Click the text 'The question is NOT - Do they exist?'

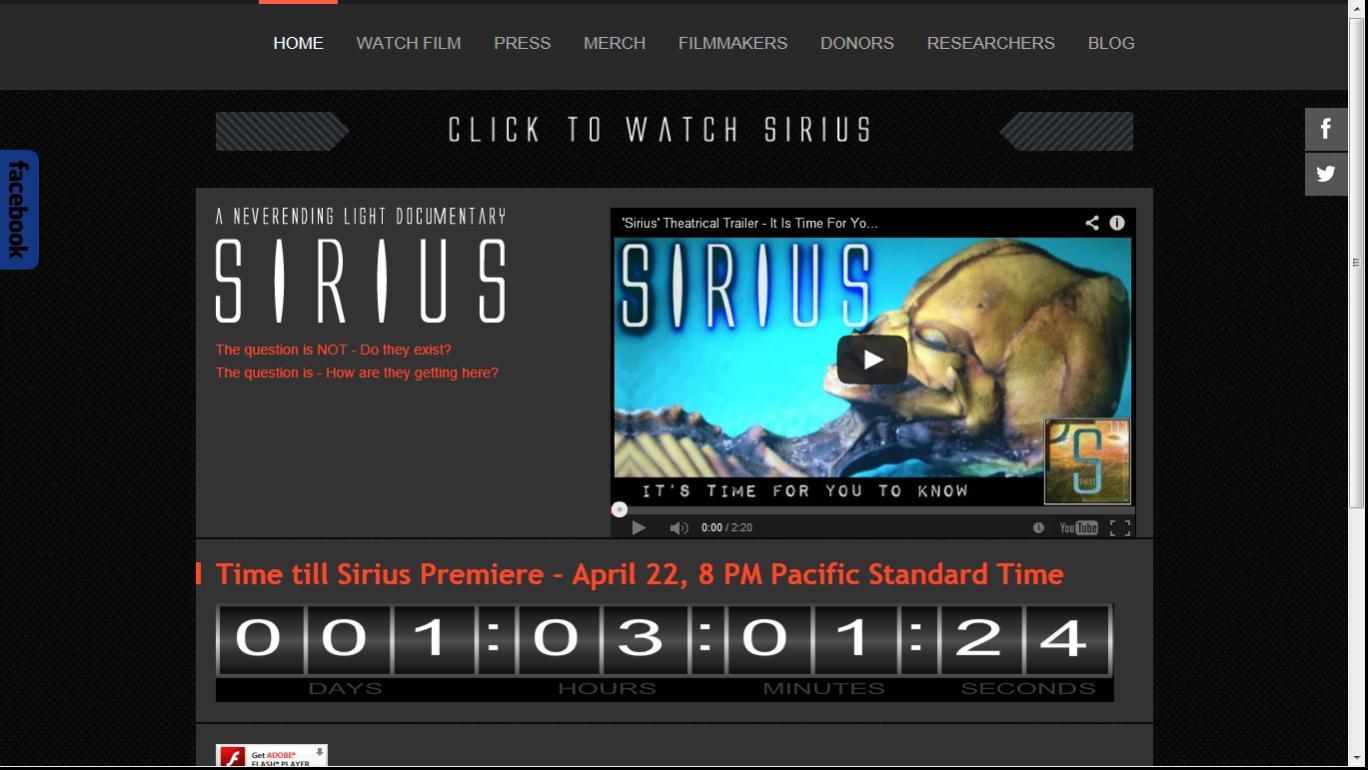(x=333, y=350)
